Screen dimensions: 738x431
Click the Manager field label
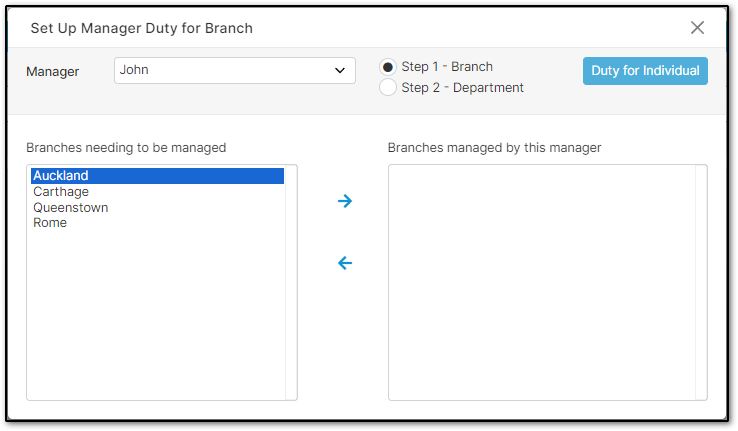(x=52, y=72)
